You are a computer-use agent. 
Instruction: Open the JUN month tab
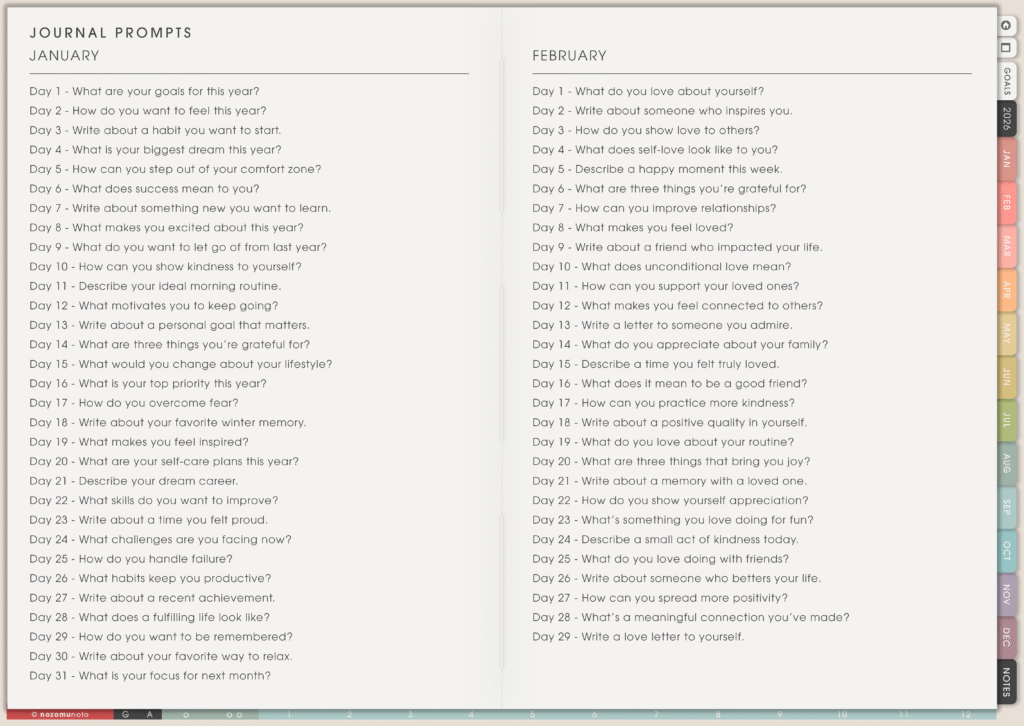coord(1006,377)
